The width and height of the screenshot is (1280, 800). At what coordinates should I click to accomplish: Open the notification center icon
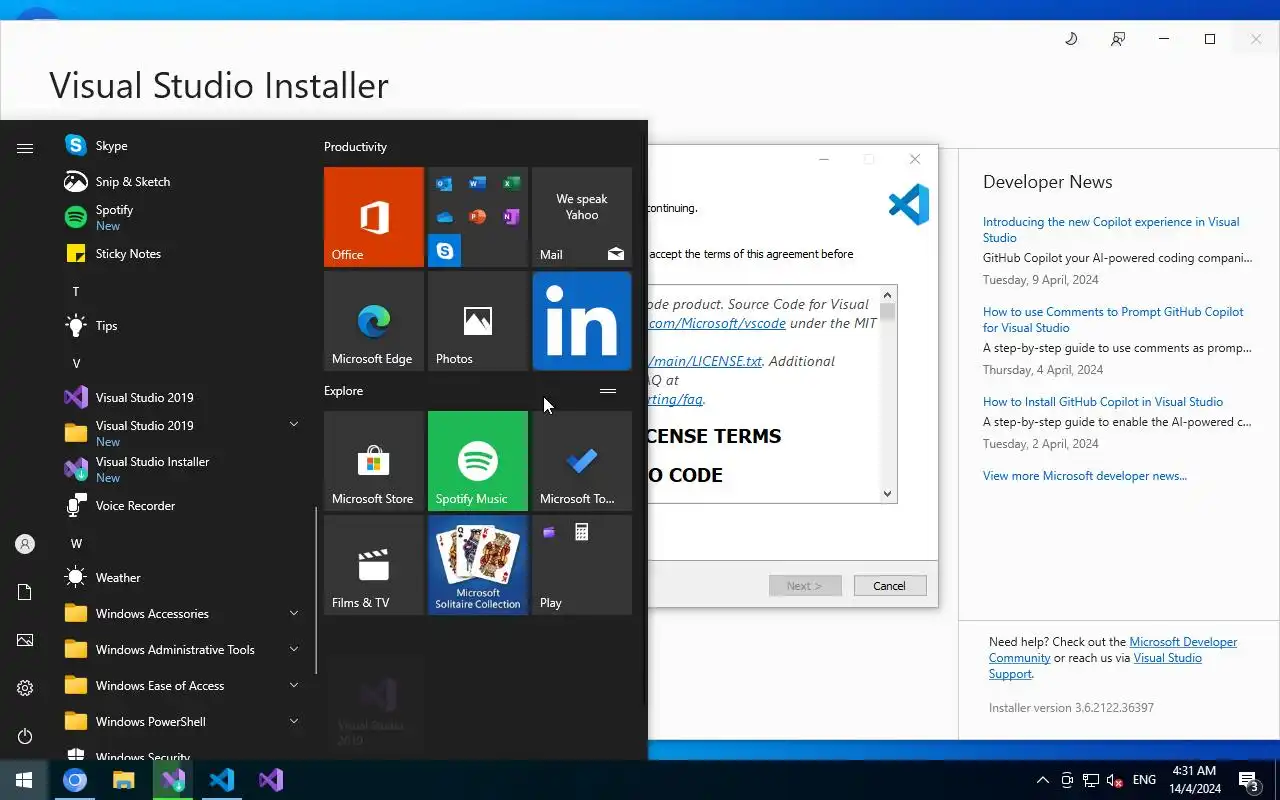pyautogui.click(x=1249, y=781)
